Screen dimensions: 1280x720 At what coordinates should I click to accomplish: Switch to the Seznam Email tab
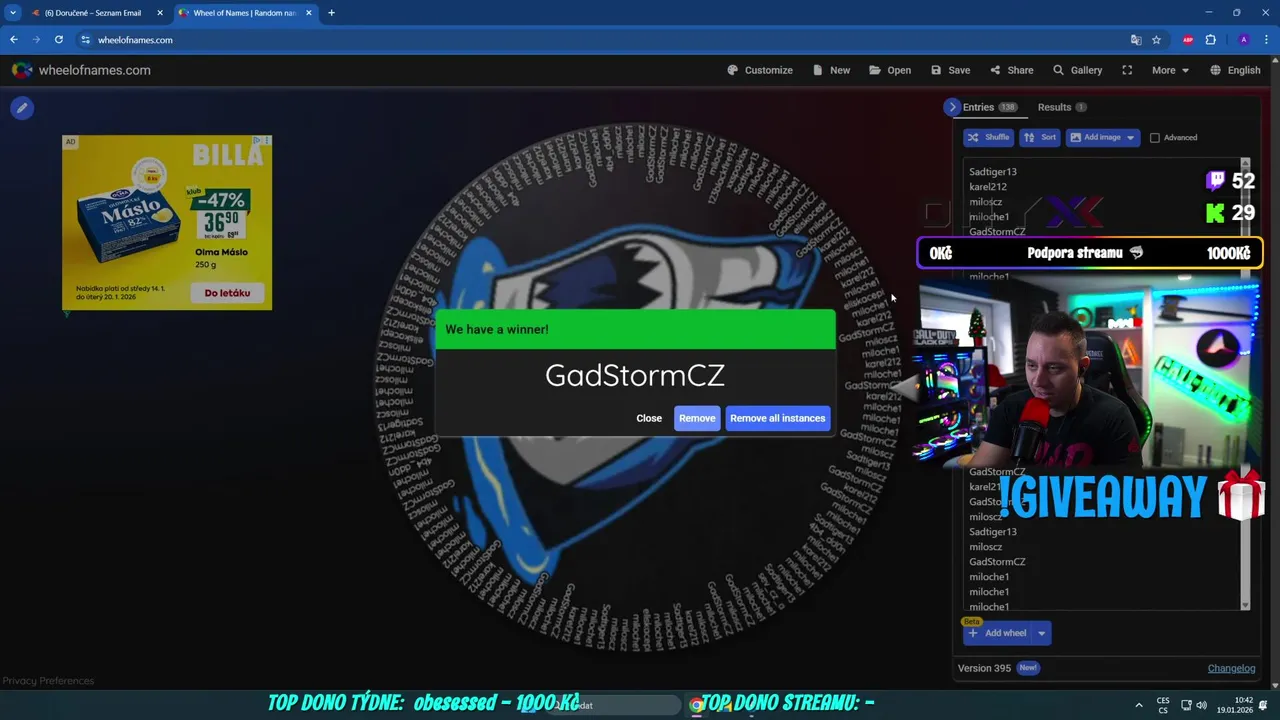point(92,13)
